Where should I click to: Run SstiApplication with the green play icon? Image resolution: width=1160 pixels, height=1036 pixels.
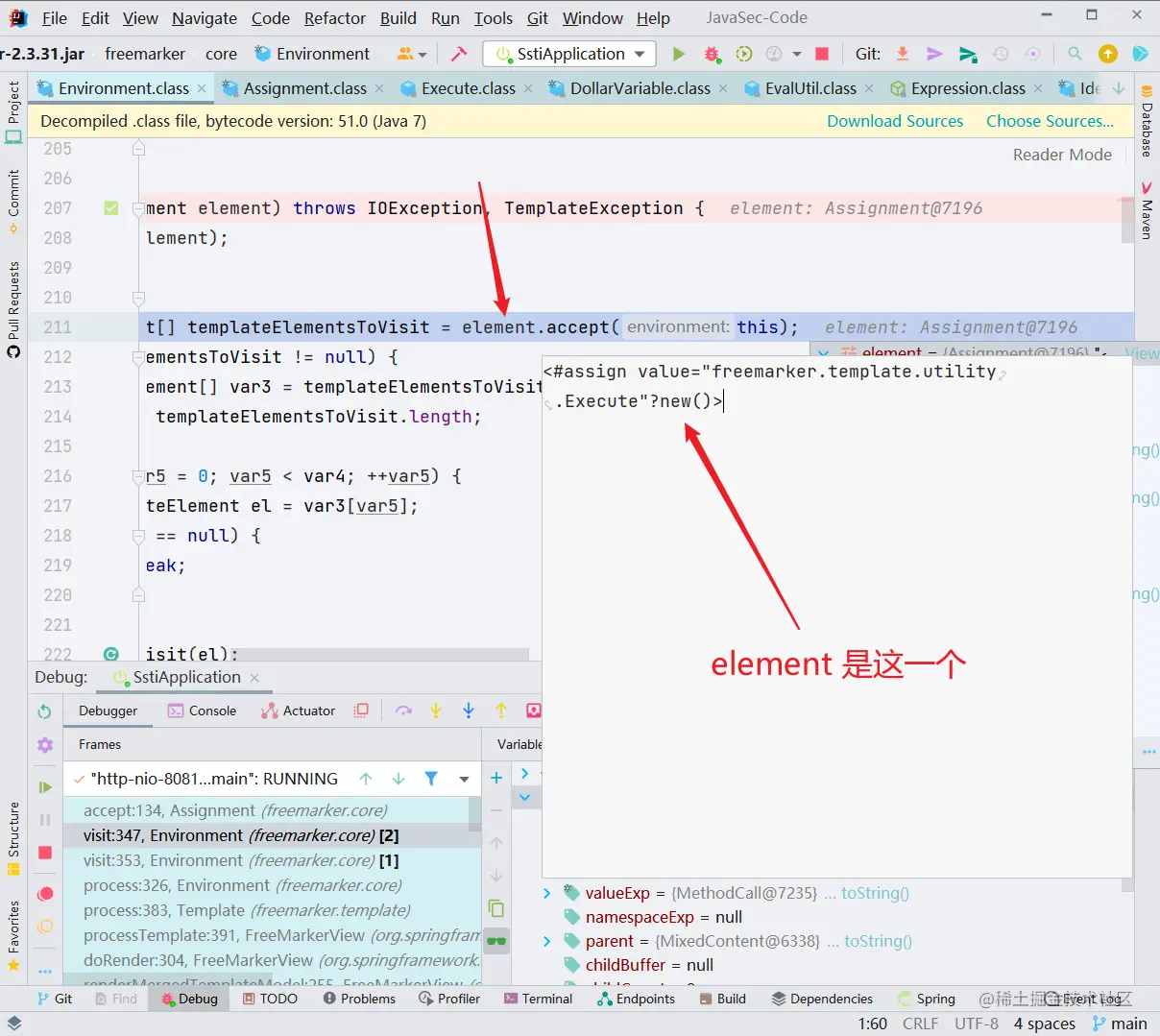click(679, 54)
